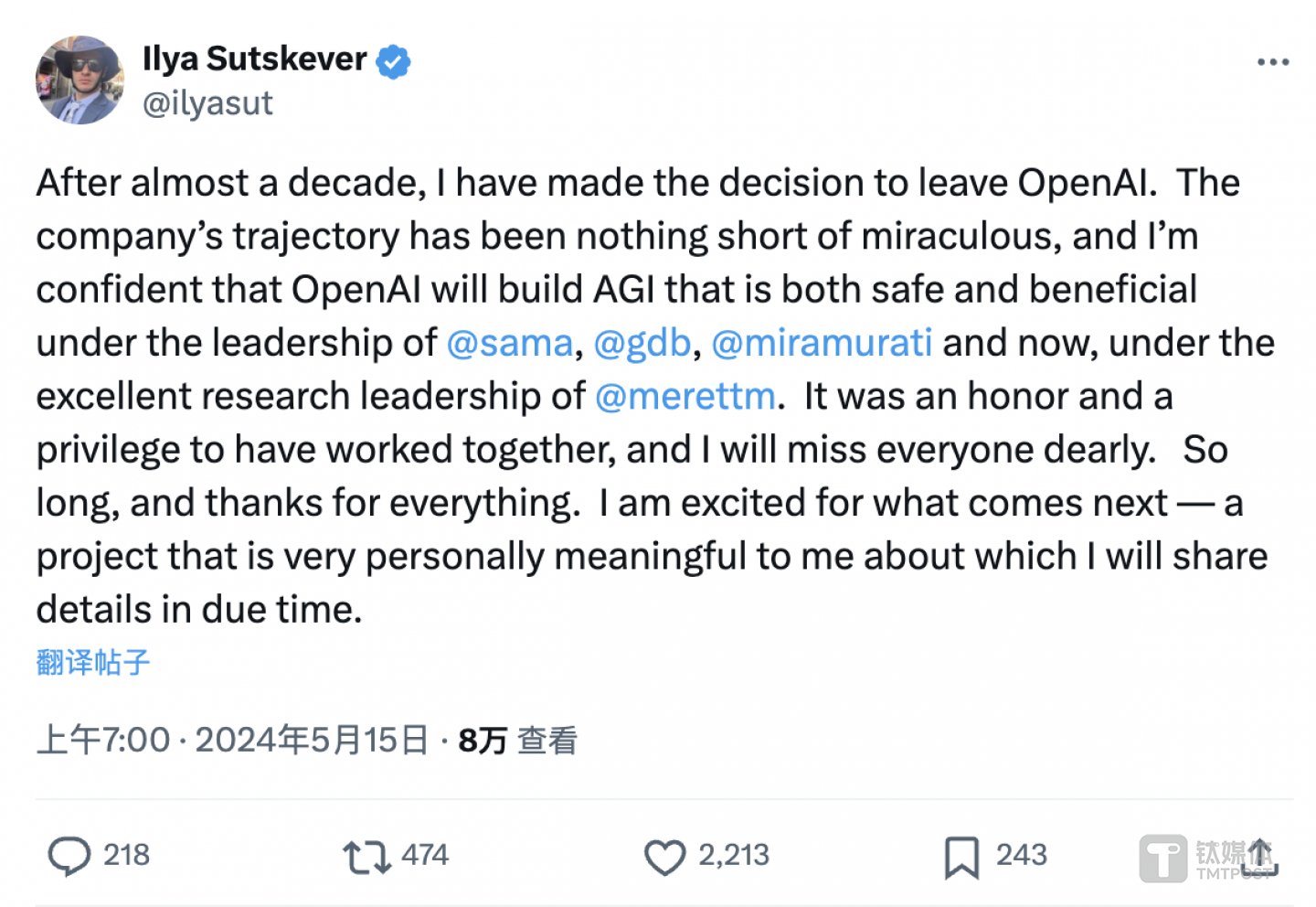Open the @merettm mention link

click(685, 397)
